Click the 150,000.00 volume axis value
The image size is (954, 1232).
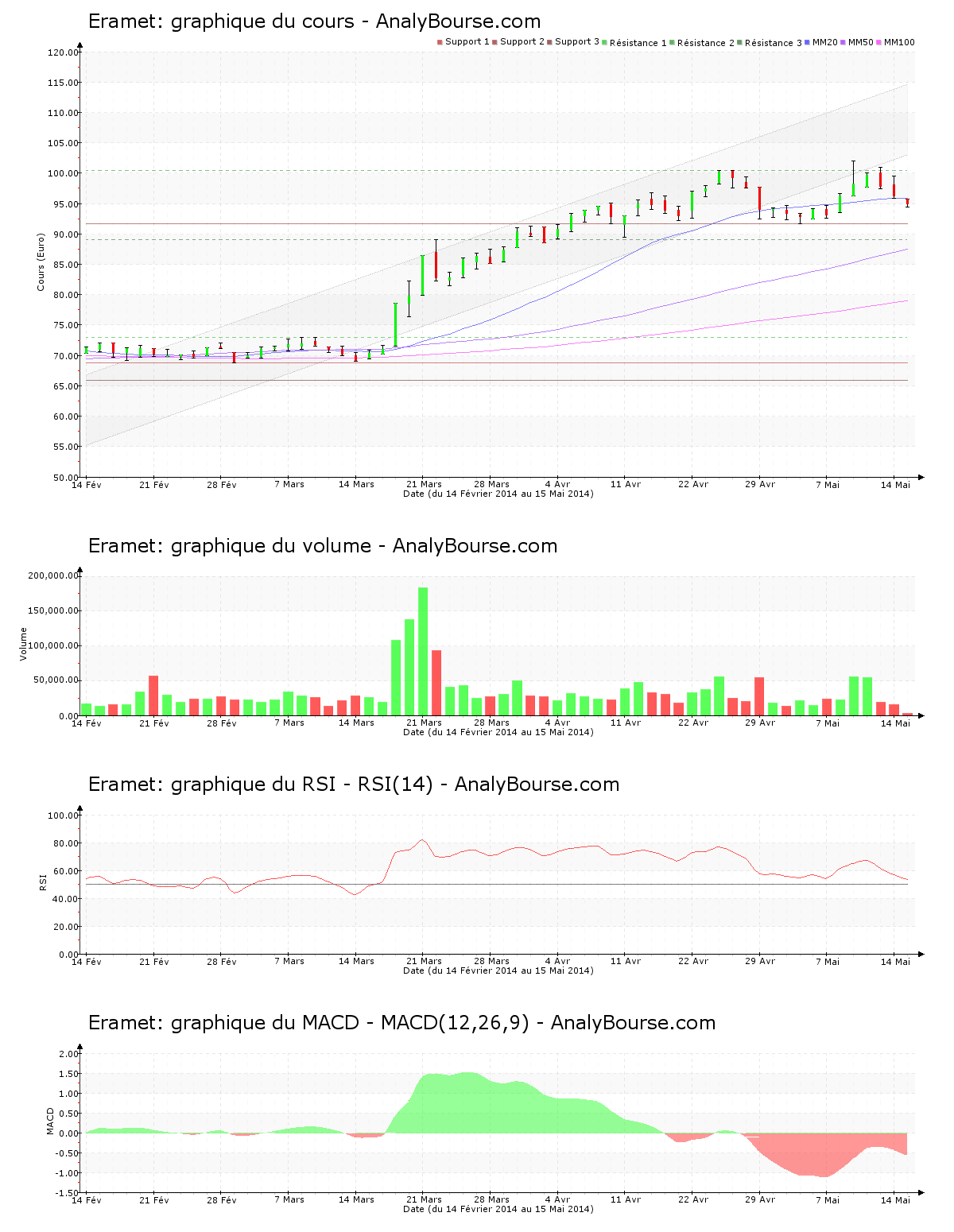[53, 610]
